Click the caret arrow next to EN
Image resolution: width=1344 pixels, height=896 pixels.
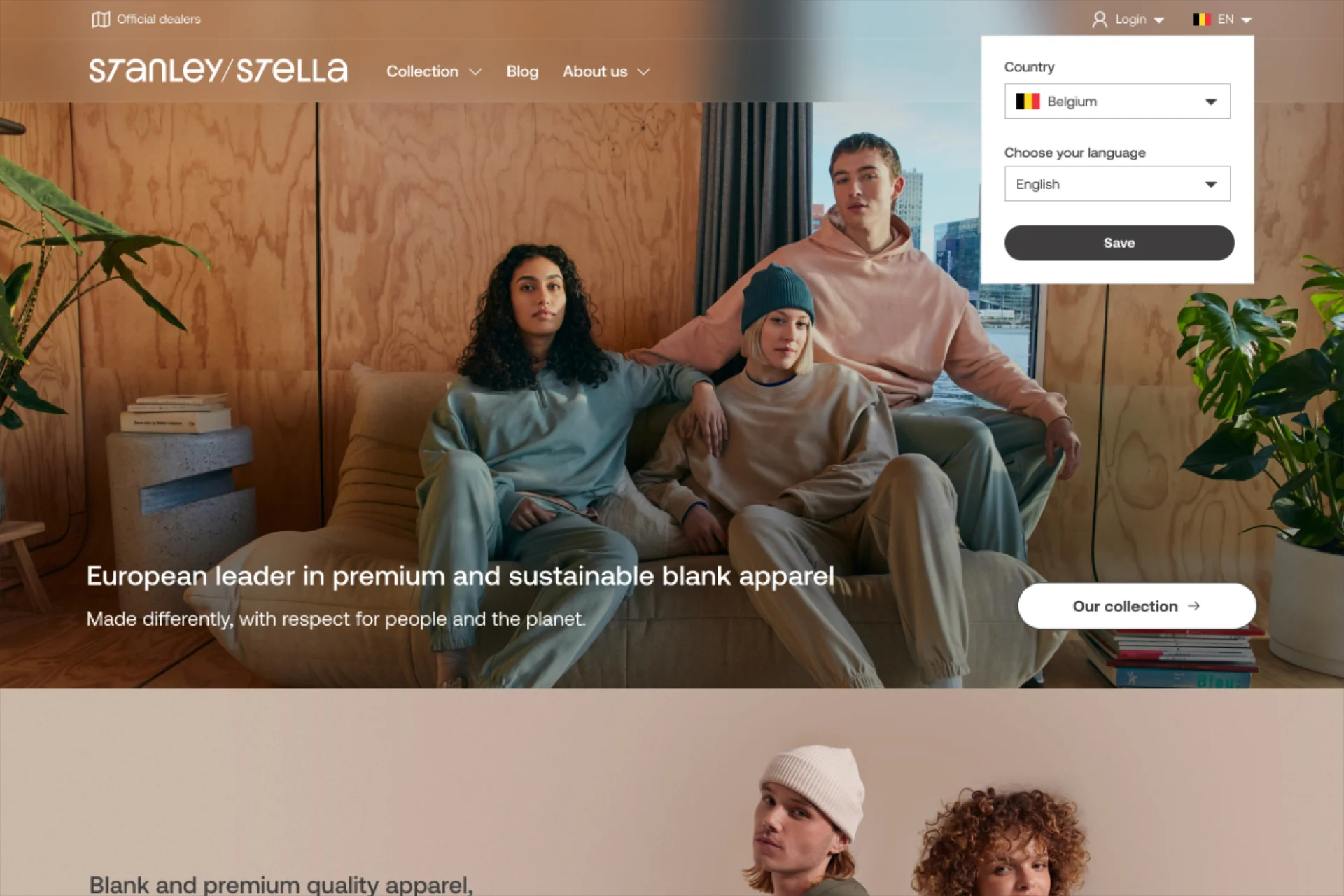coord(1246,20)
